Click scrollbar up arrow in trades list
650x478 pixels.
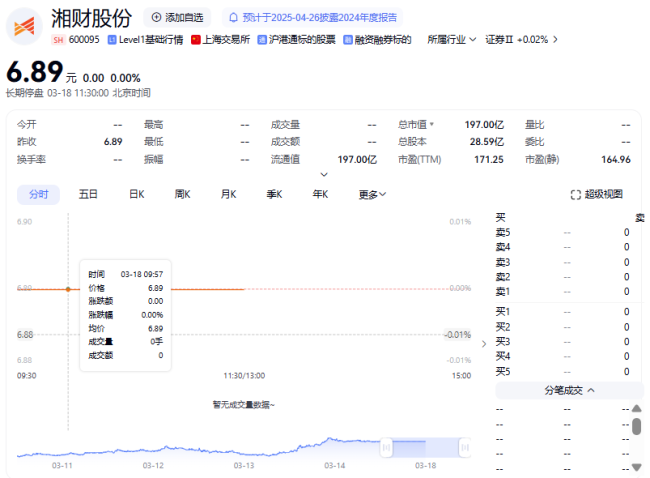pyautogui.click(x=637, y=409)
